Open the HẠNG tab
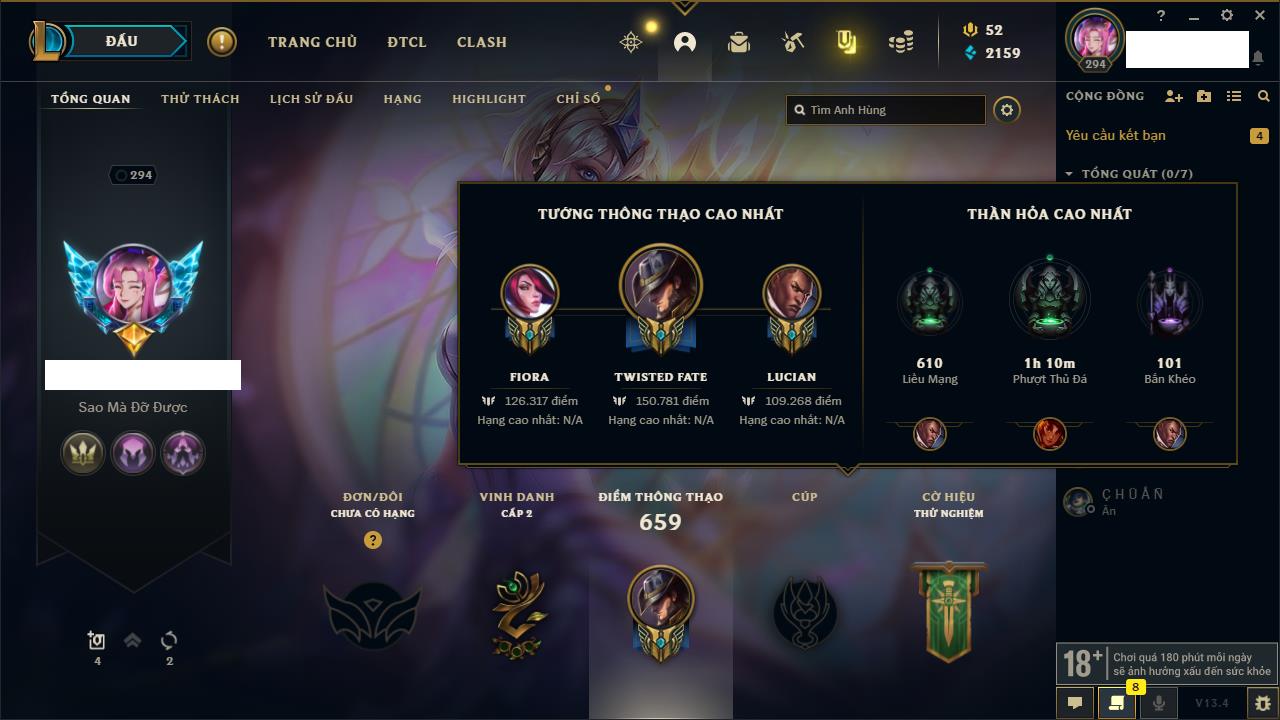 click(x=402, y=99)
